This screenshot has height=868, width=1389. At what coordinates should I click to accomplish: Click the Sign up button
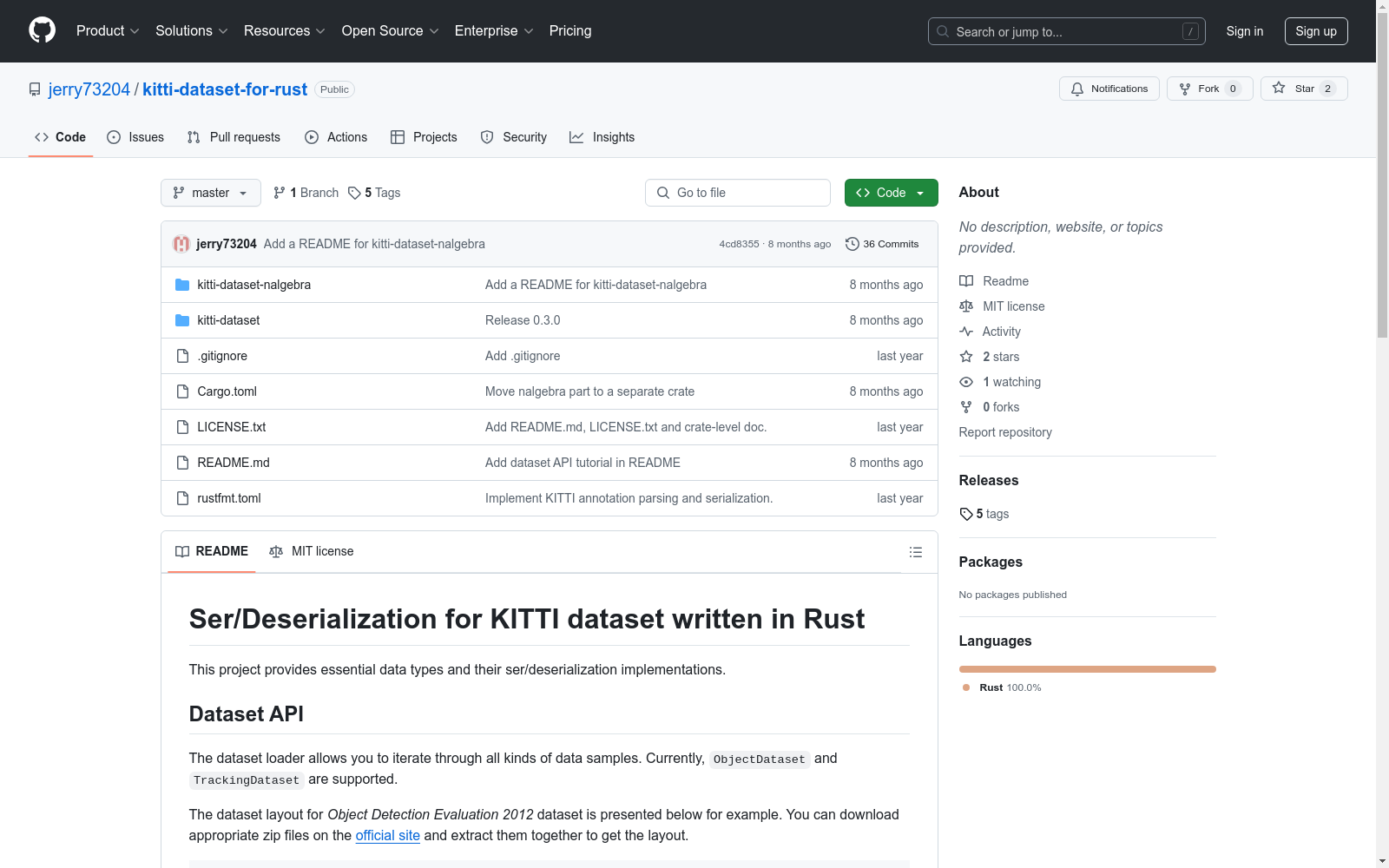click(x=1316, y=31)
